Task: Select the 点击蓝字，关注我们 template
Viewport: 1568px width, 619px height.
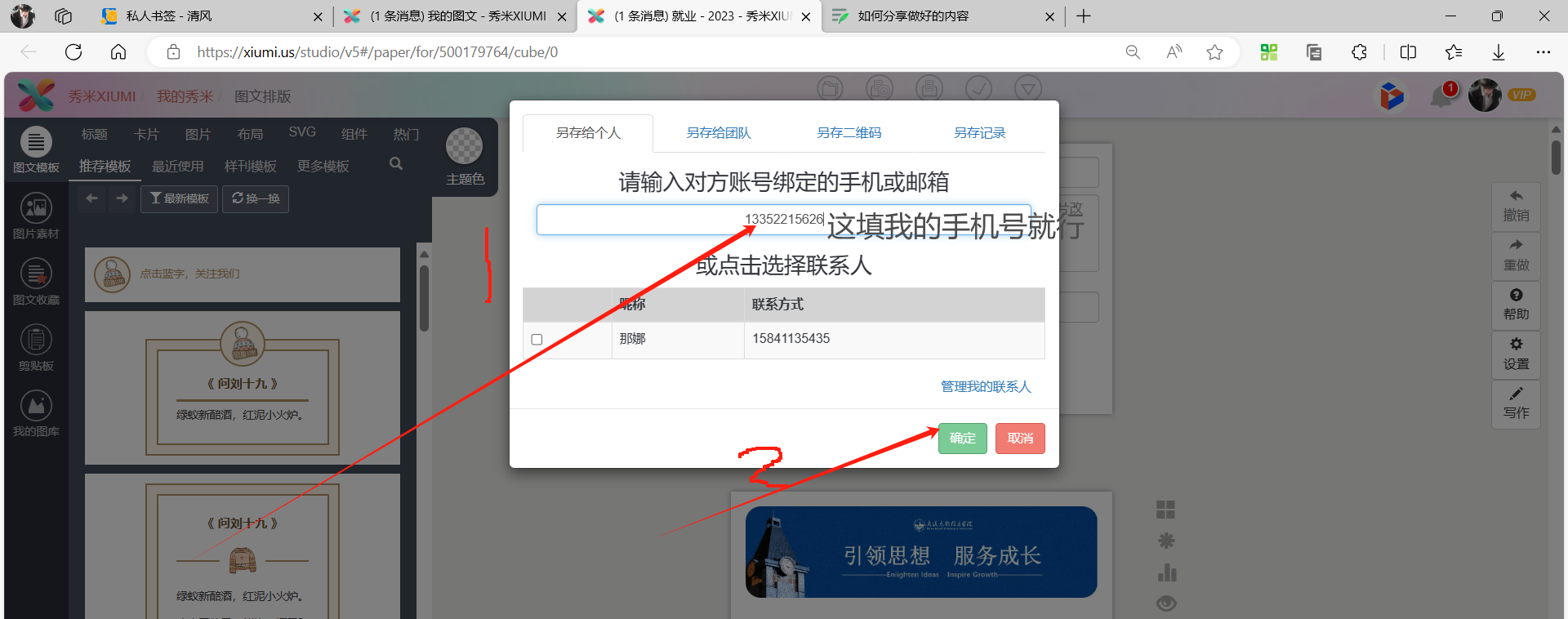Action: point(243,274)
